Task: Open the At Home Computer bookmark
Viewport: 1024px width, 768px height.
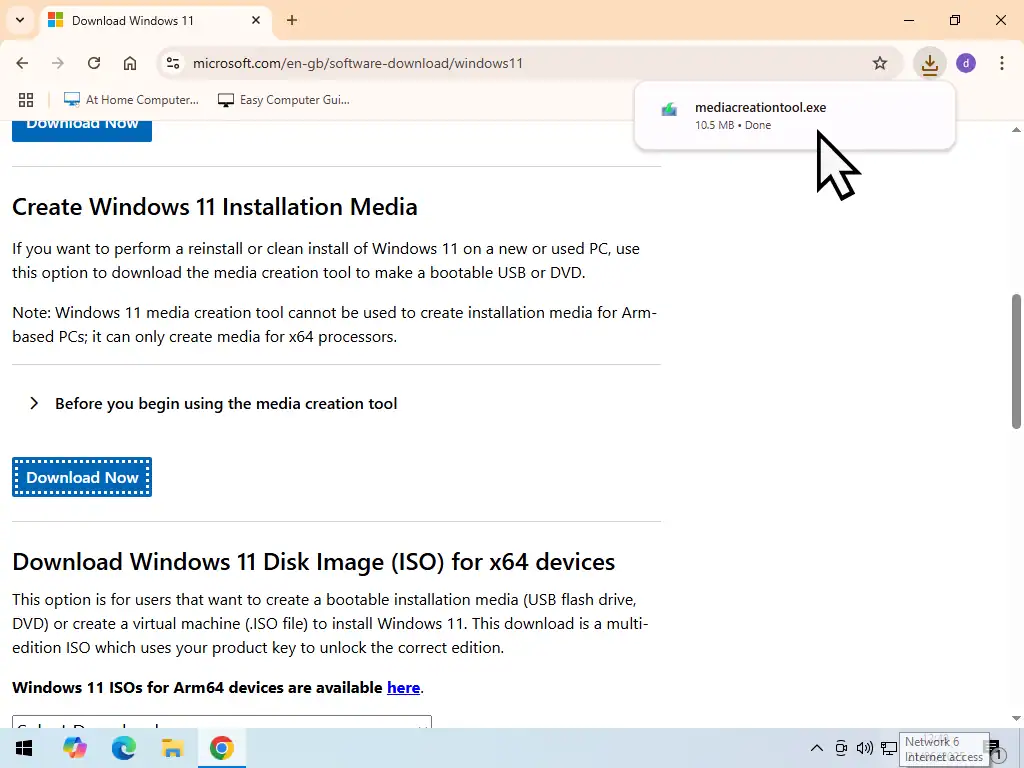Action: [131, 100]
